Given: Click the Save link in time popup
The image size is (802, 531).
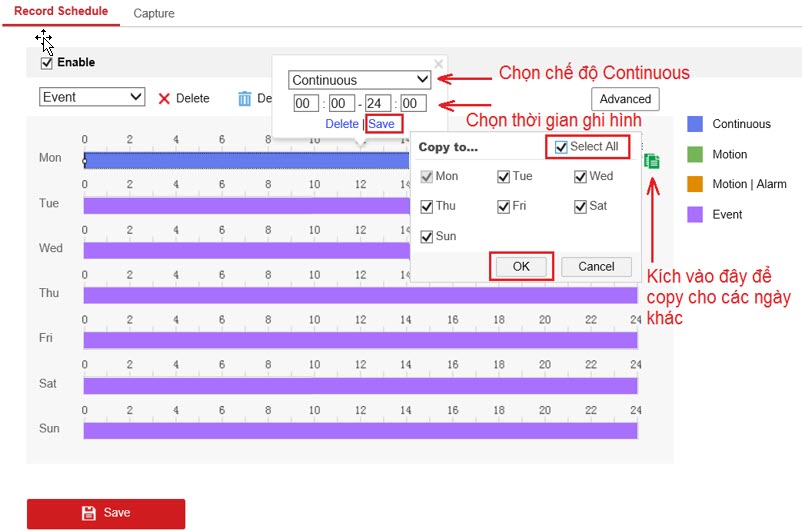Looking at the screenshot, I should point(381,124).
